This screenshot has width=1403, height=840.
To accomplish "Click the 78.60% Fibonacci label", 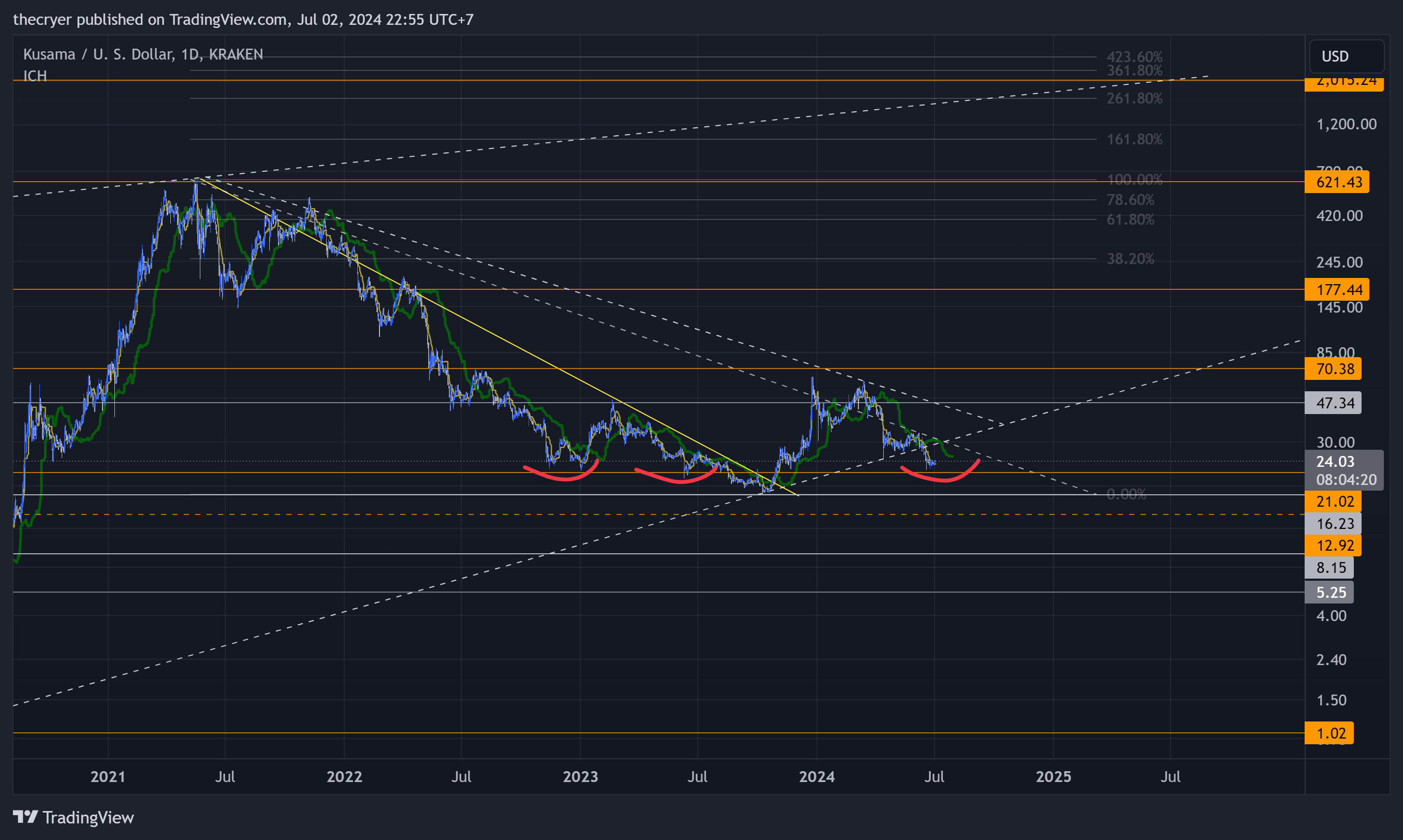I will (1130, 199).
